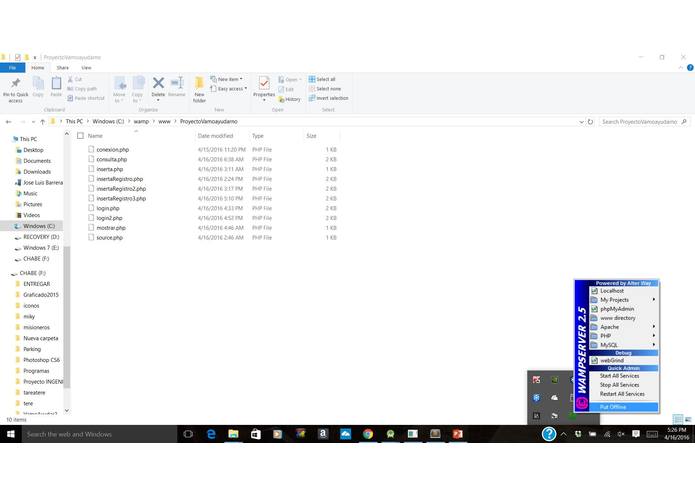Show hidden tray icons chevron

click(x=563, y=434)
